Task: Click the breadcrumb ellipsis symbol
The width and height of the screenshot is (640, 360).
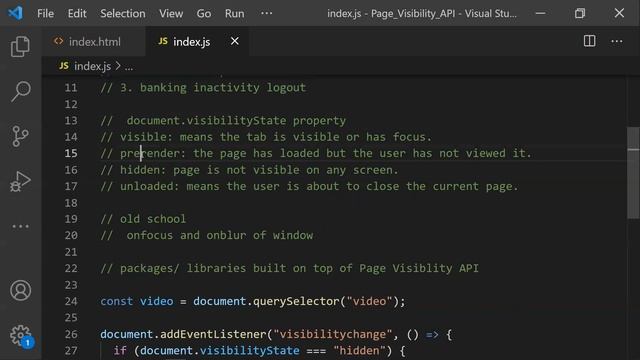Action: click(129, 67)
